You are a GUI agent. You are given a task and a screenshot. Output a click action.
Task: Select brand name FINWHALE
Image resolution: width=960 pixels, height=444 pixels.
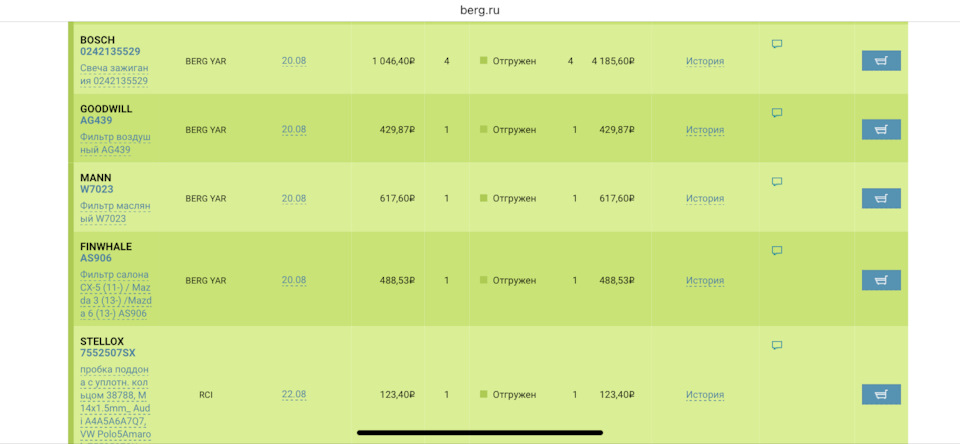tap(106, 246)
